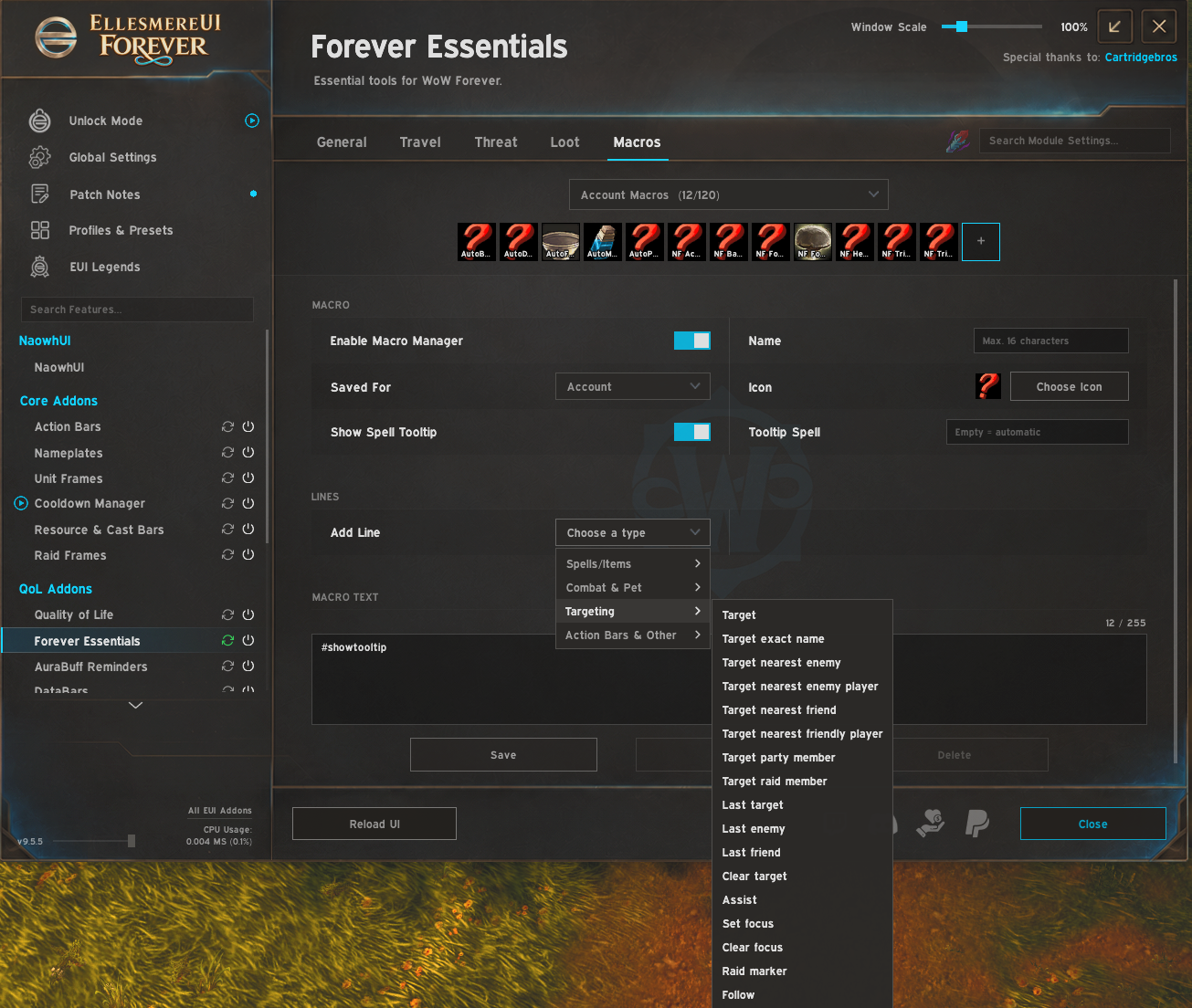Click the PayPal donation icon
This screenshot has height=1008, width=1192.
tap(977, 824)
